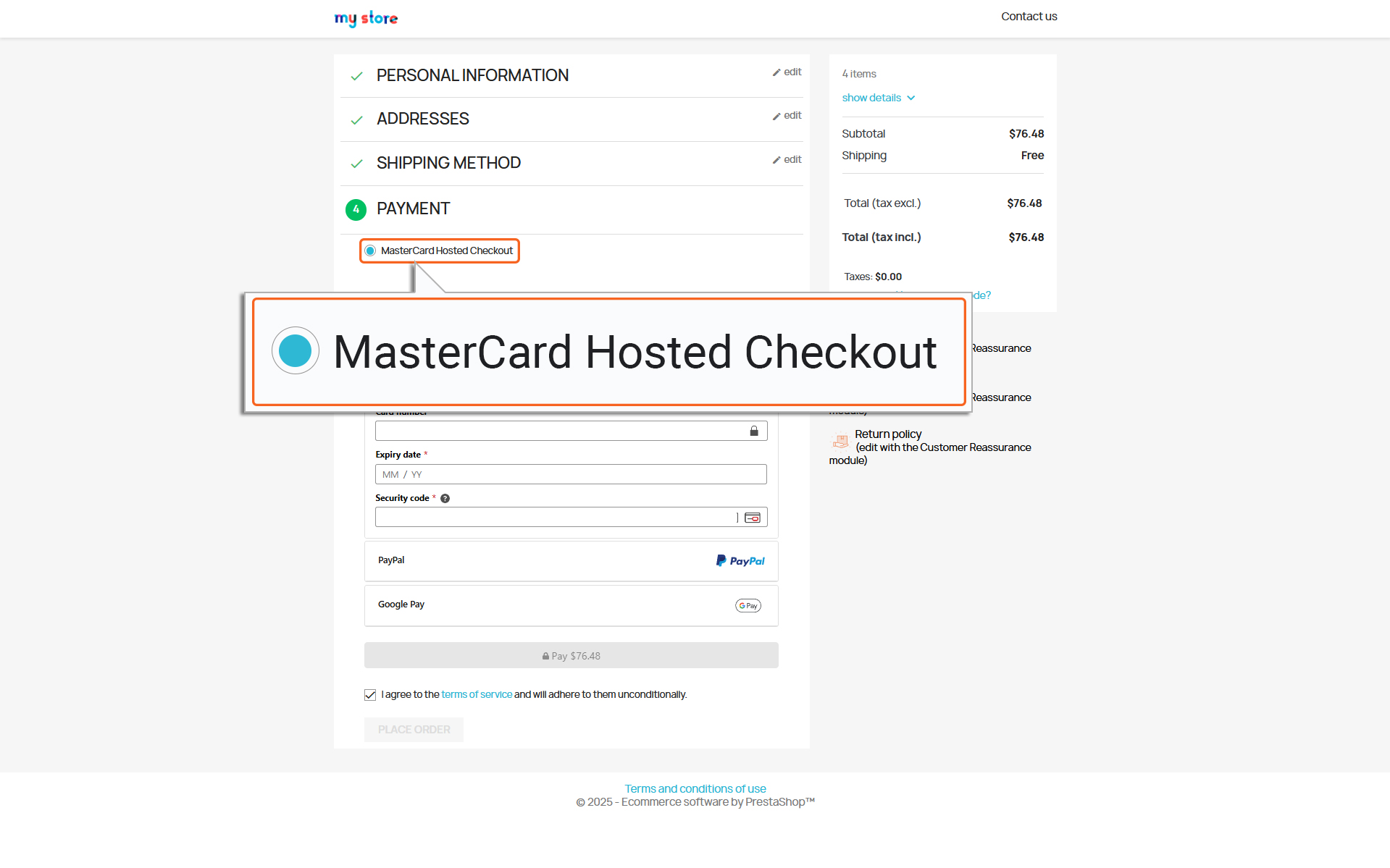This screenshot has height=868, width=1390.
Task: Open Contact us page
Action: pyautogui.click(x=1029, y=17)
